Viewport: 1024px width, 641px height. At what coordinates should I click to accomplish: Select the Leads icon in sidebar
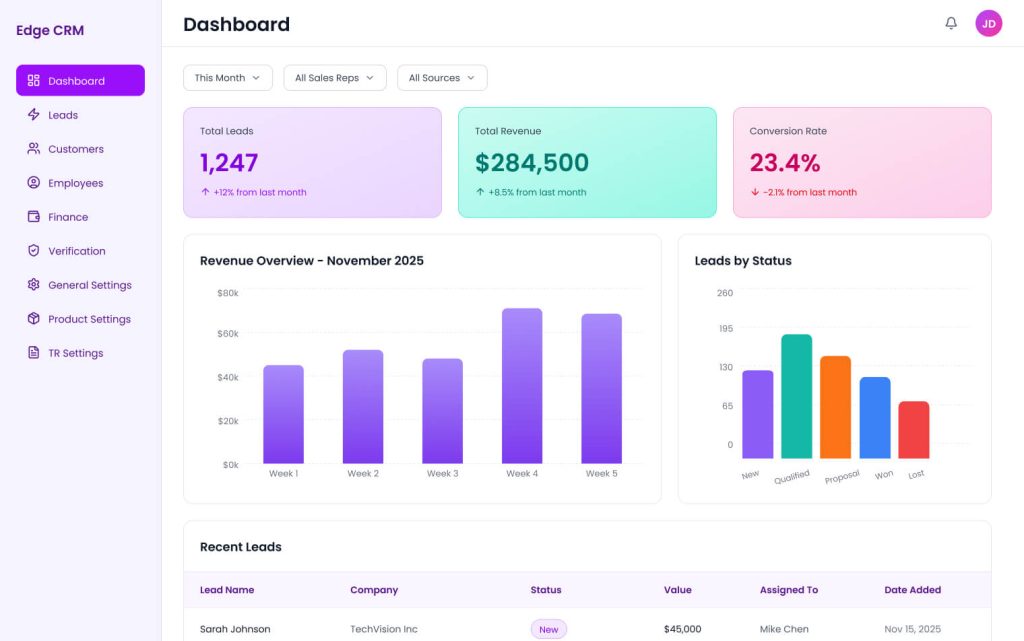(32, 115)
